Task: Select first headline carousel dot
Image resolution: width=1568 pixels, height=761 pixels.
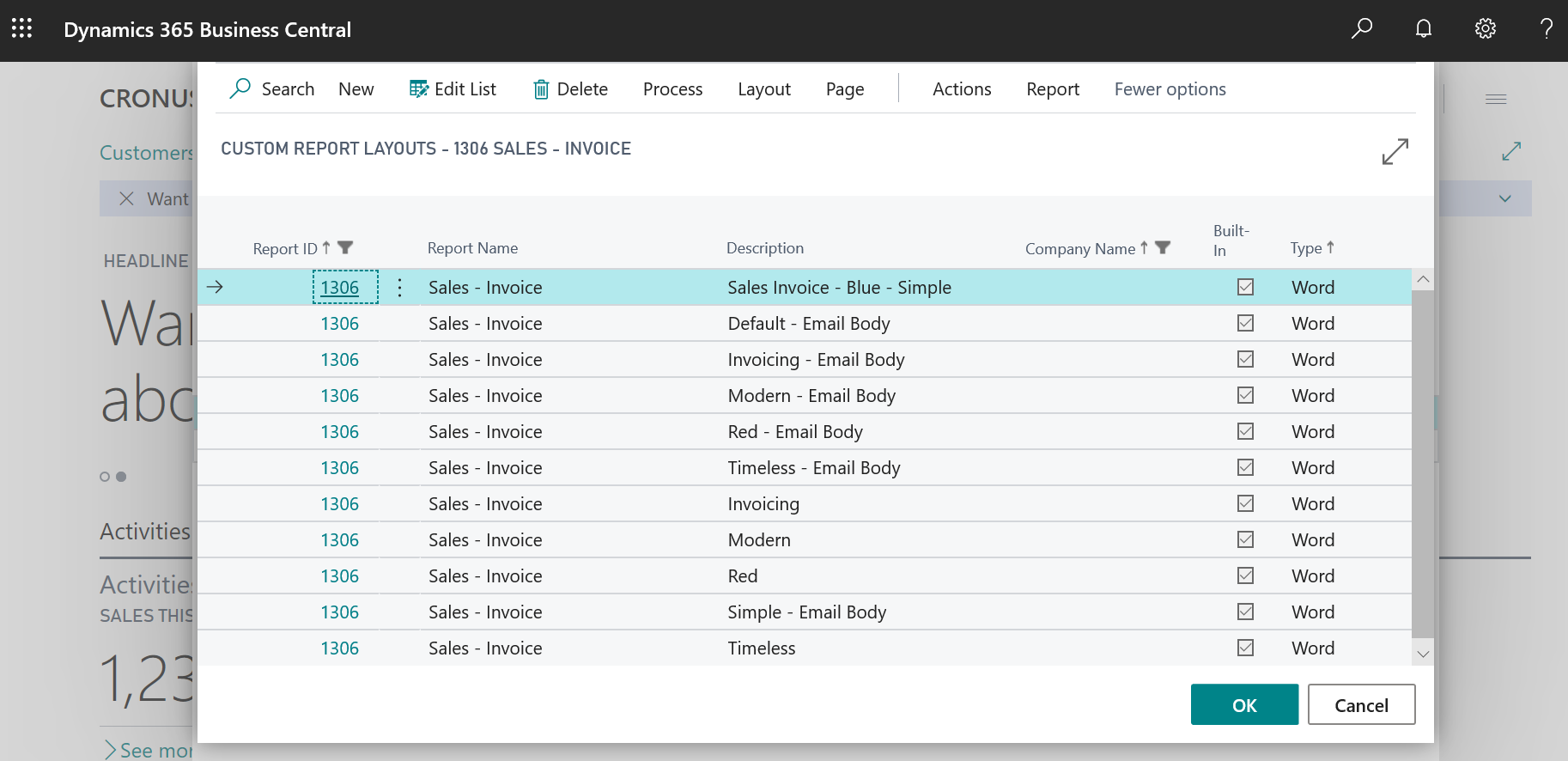Action: (105, 477)
